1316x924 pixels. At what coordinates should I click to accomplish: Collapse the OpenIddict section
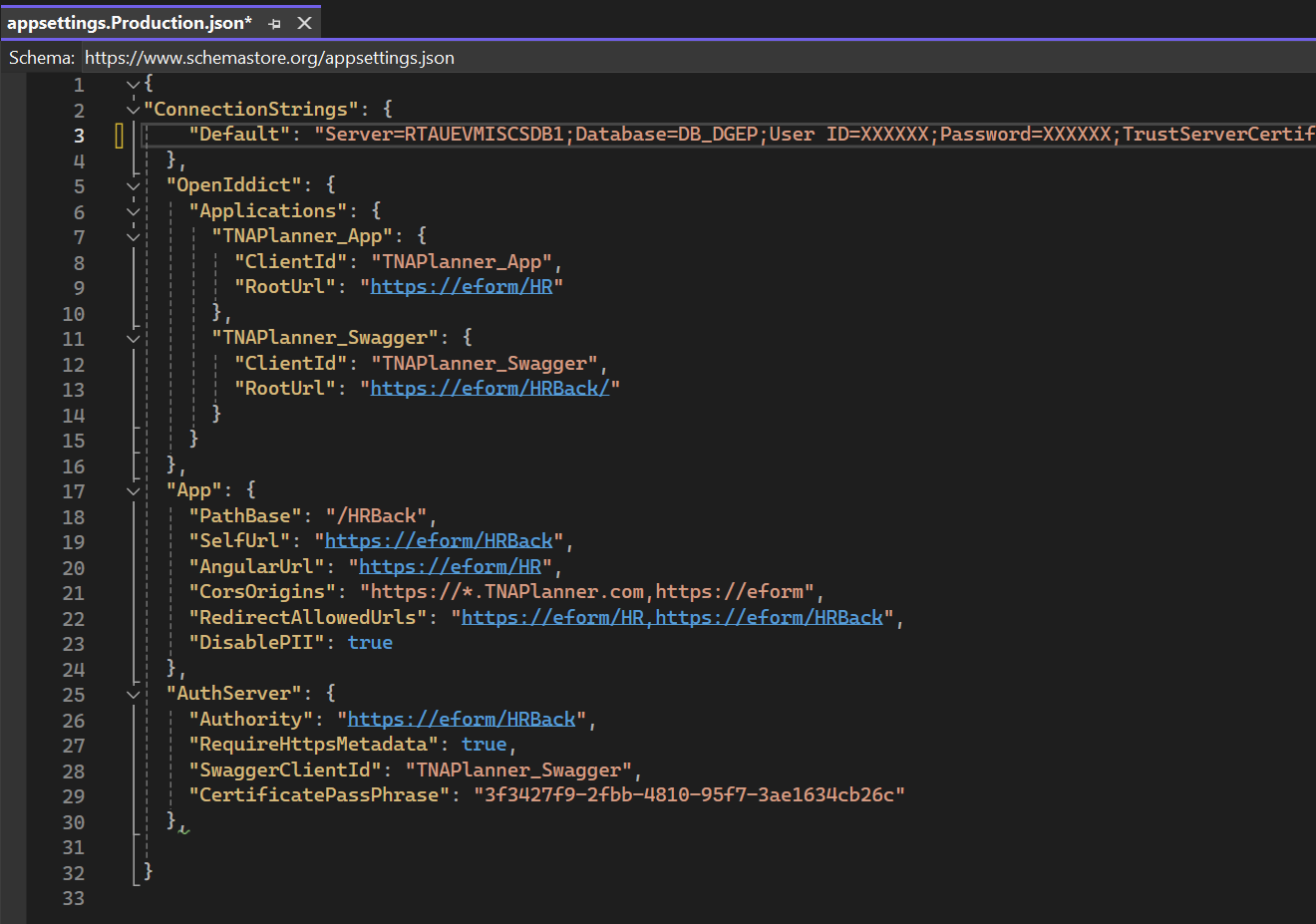tap(134, 185)
